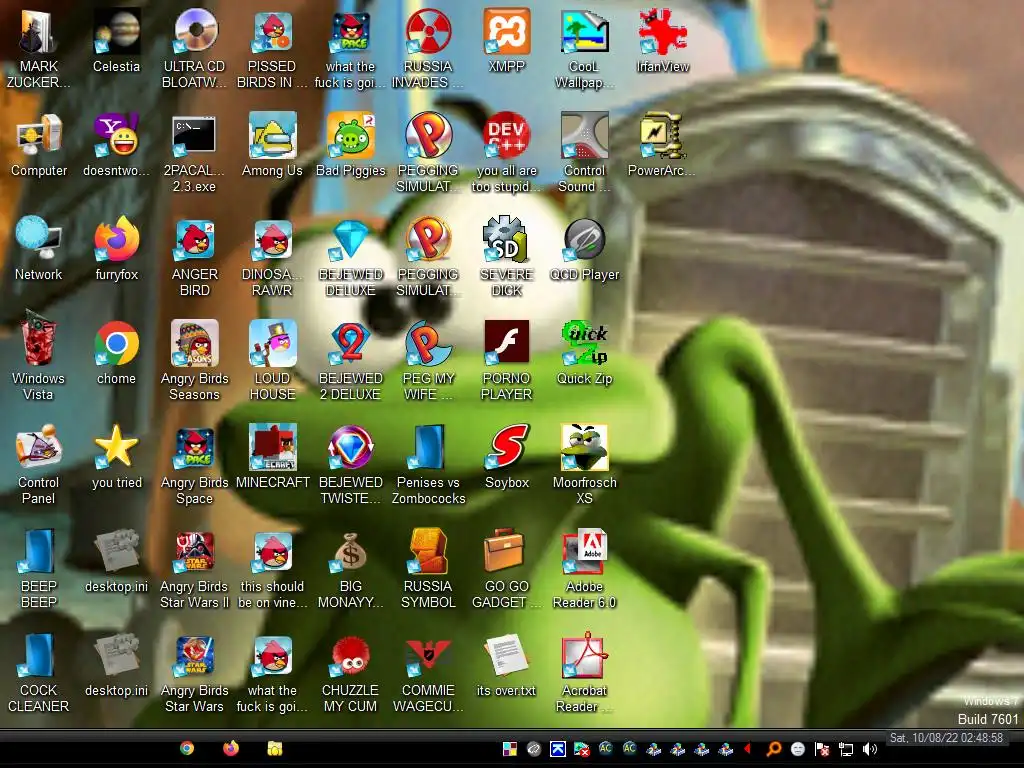Select the BIG MONAYY... money bag icon

(350, 568)
